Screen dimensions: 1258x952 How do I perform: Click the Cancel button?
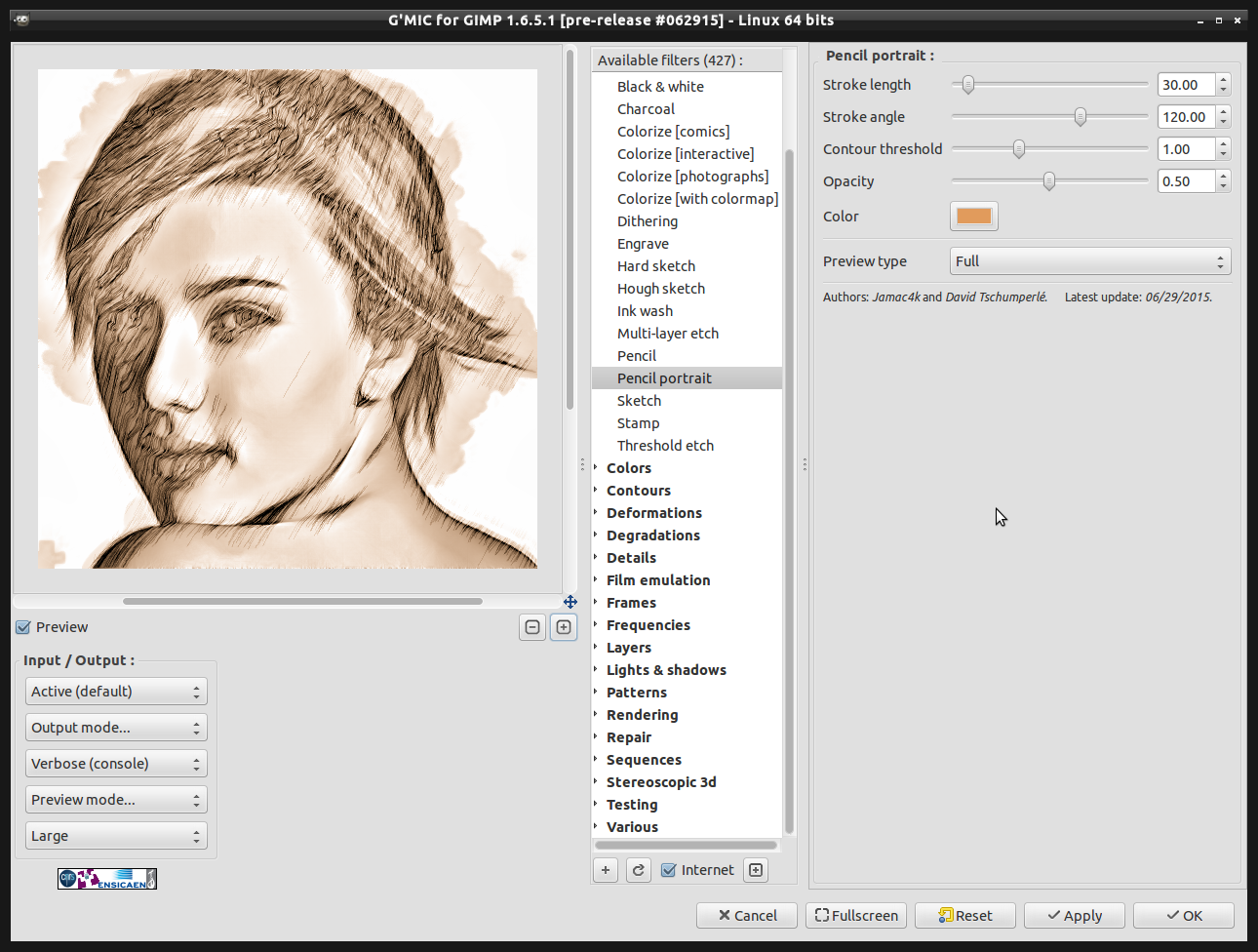[x=747, y=916]
